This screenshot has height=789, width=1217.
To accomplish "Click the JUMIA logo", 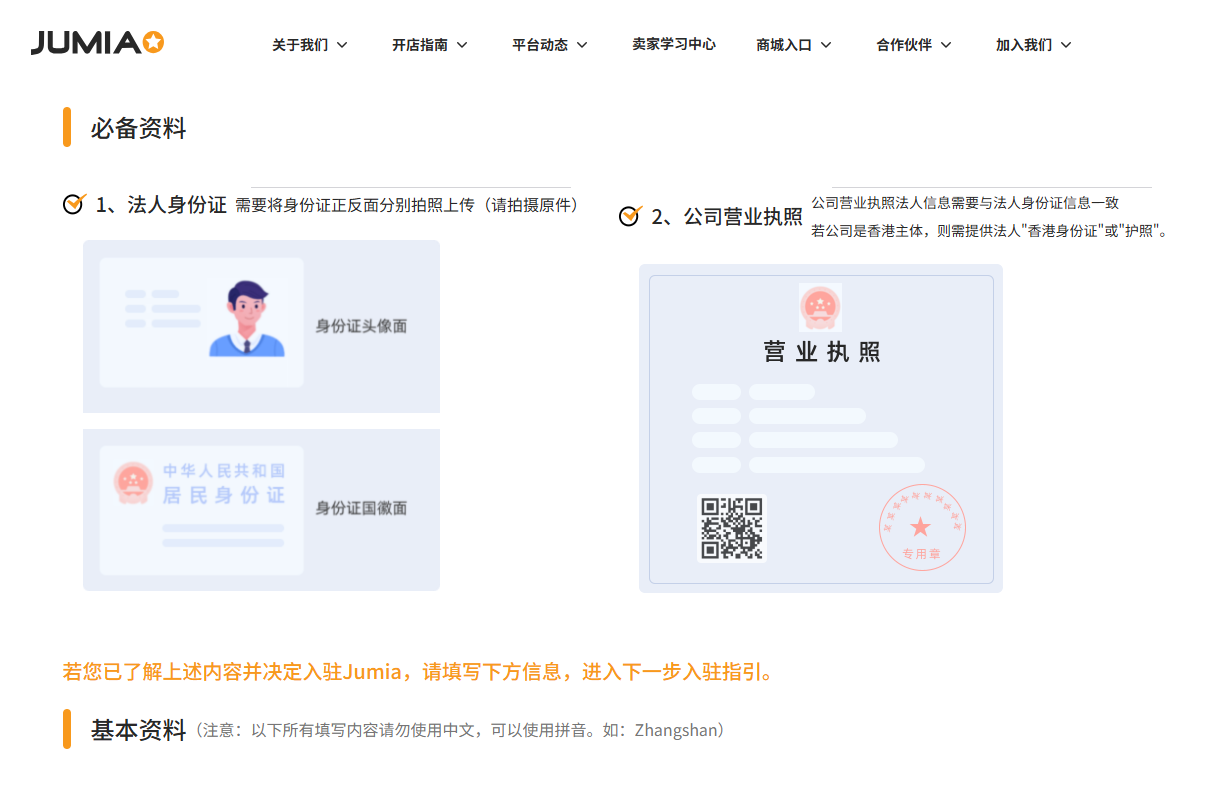I will (x=97, y=43).
